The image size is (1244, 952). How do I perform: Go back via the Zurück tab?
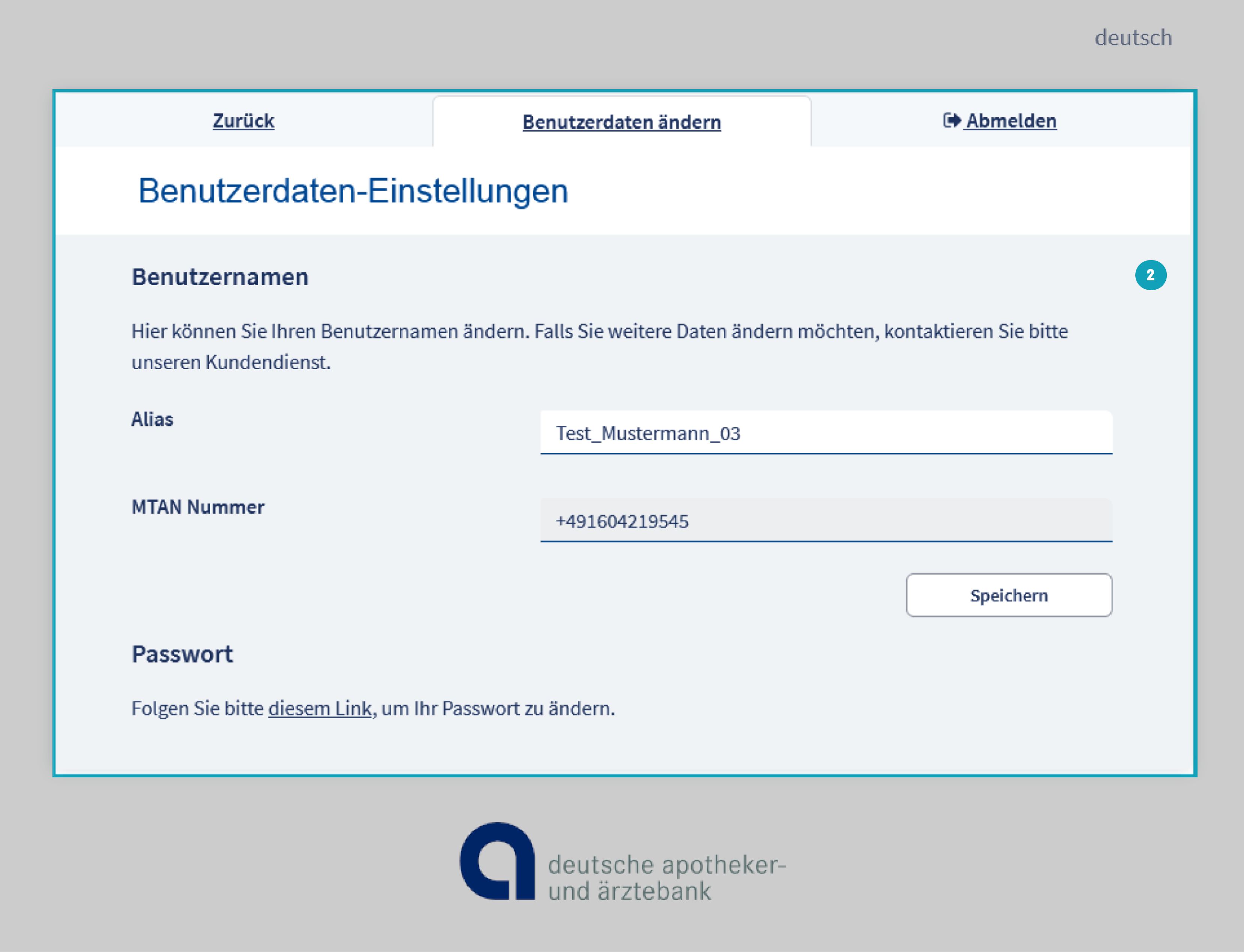click(244, 121)
